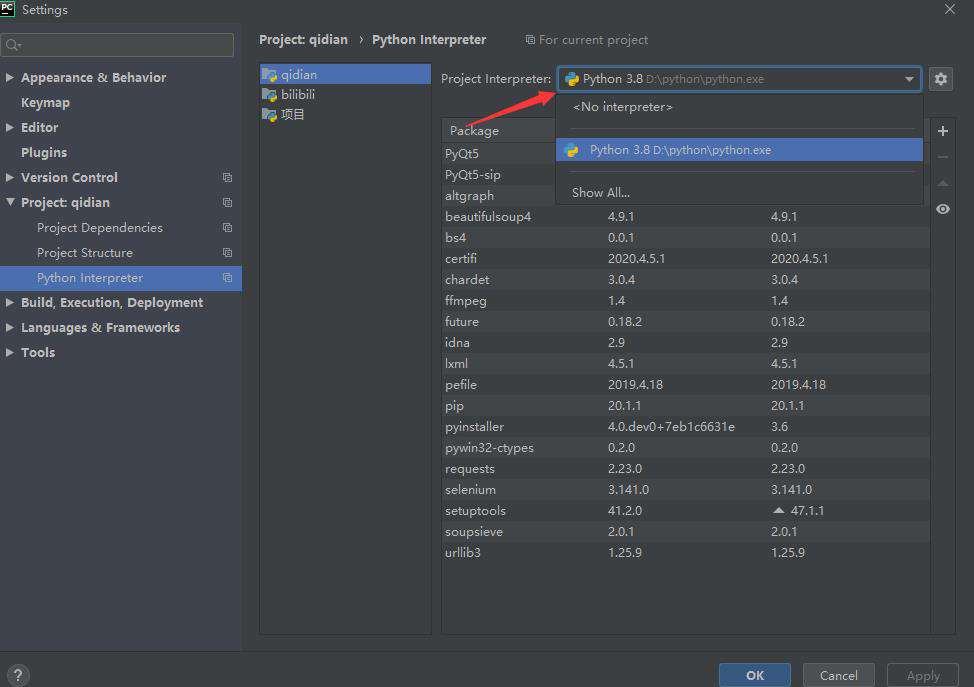
Task: Select the beautifulsoup4 package row
Action: [x=686, y=217]
